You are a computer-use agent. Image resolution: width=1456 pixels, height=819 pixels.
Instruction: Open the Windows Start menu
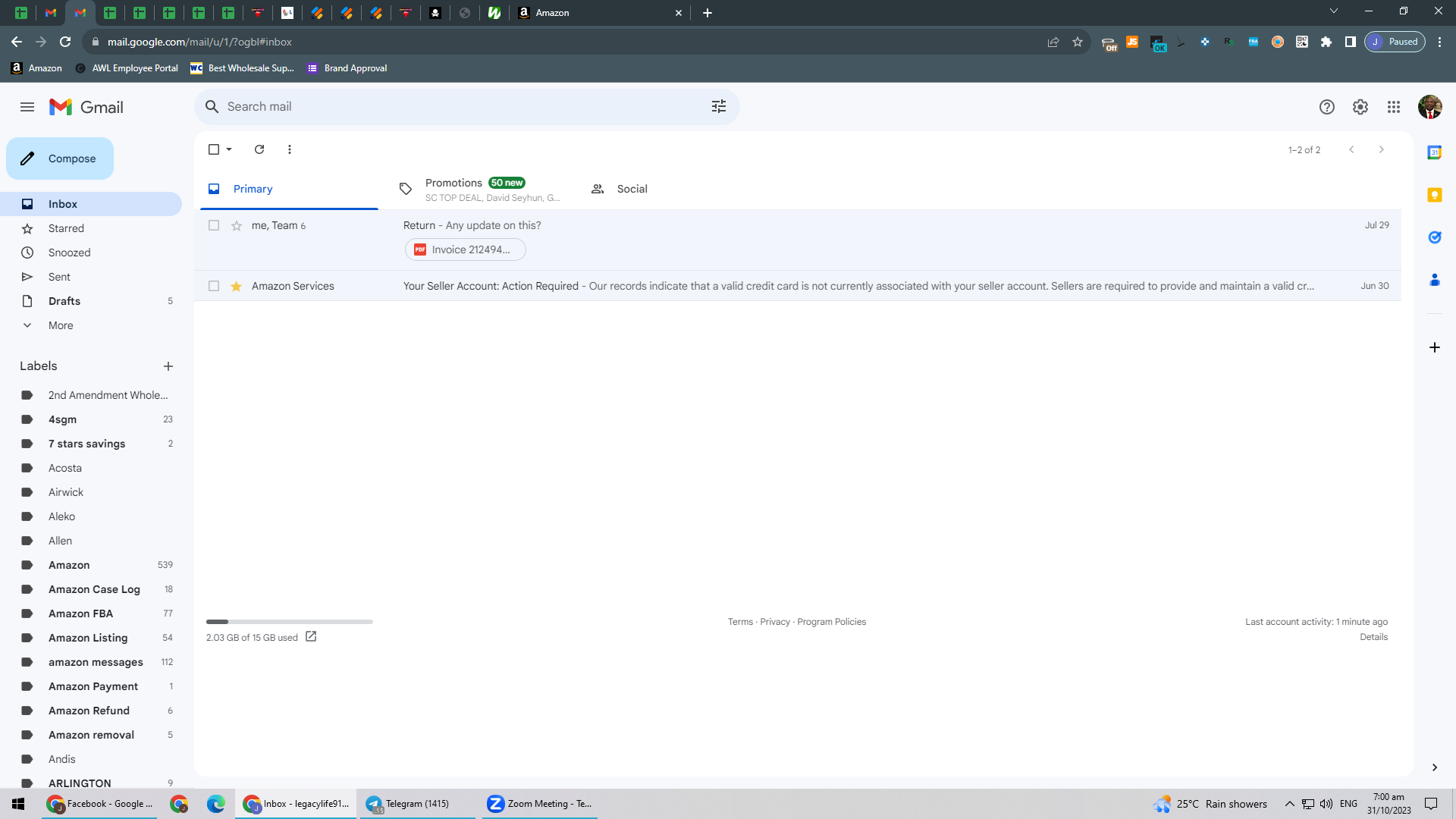18,804
